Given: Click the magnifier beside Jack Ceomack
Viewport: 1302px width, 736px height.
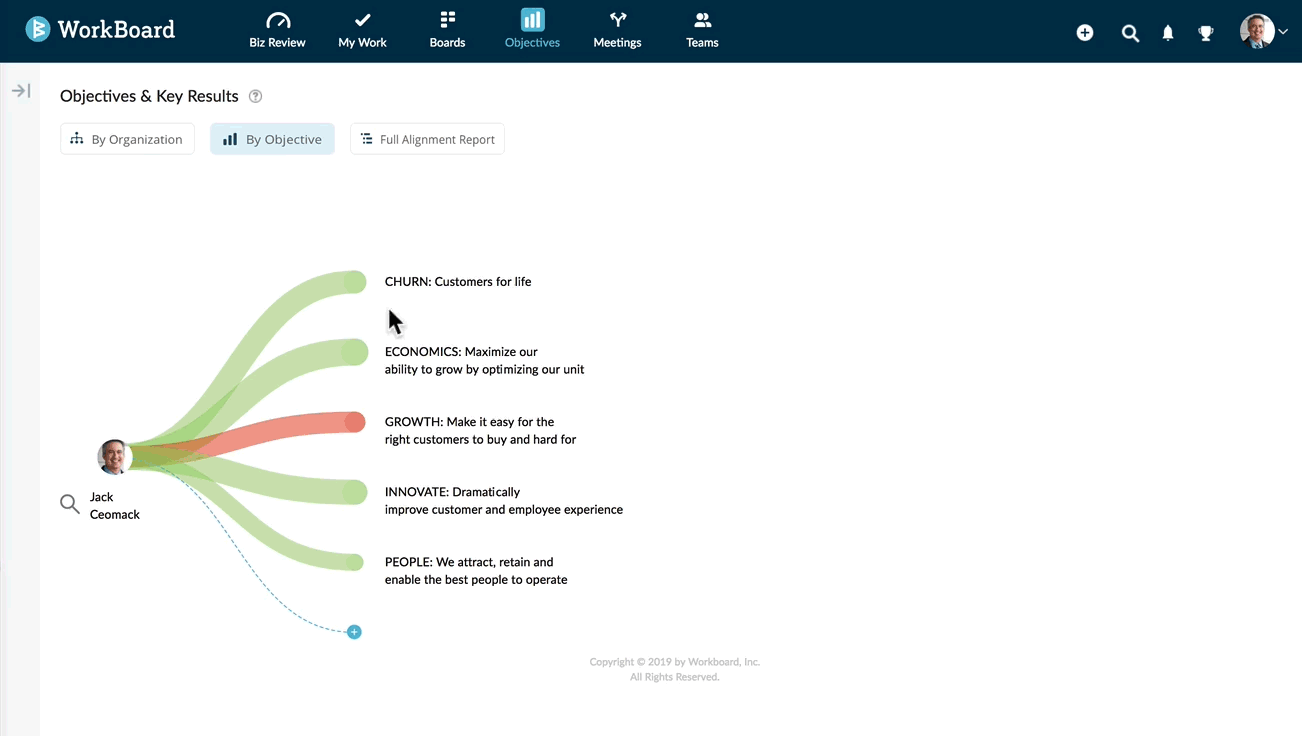Looking at the screenshot, I should tap(70, 504).
